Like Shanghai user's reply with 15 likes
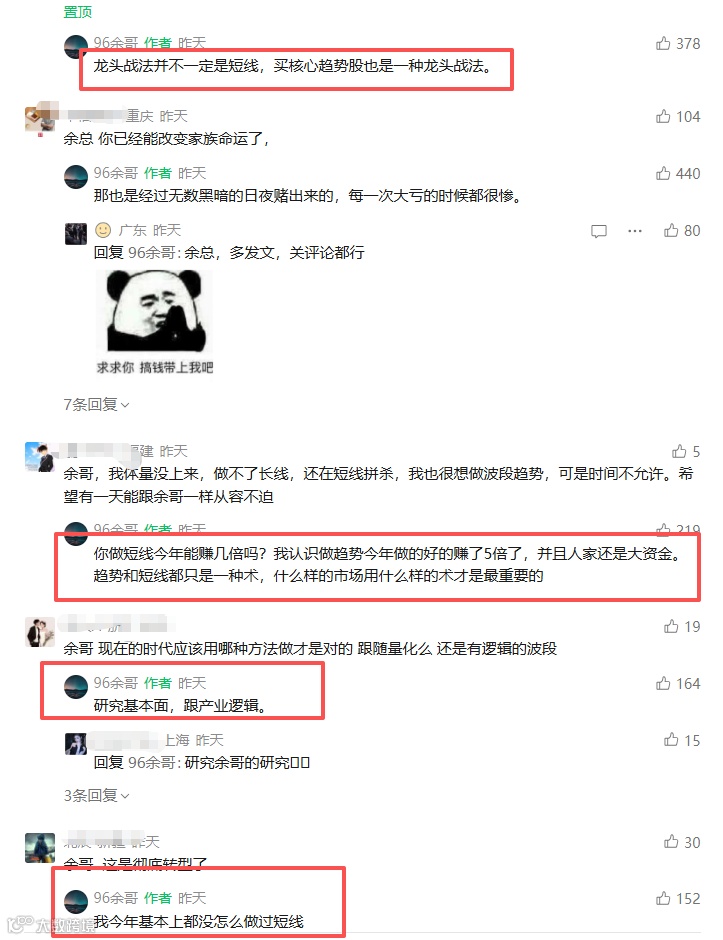Viewport: 723px width, 940px height. coord(671,740)
